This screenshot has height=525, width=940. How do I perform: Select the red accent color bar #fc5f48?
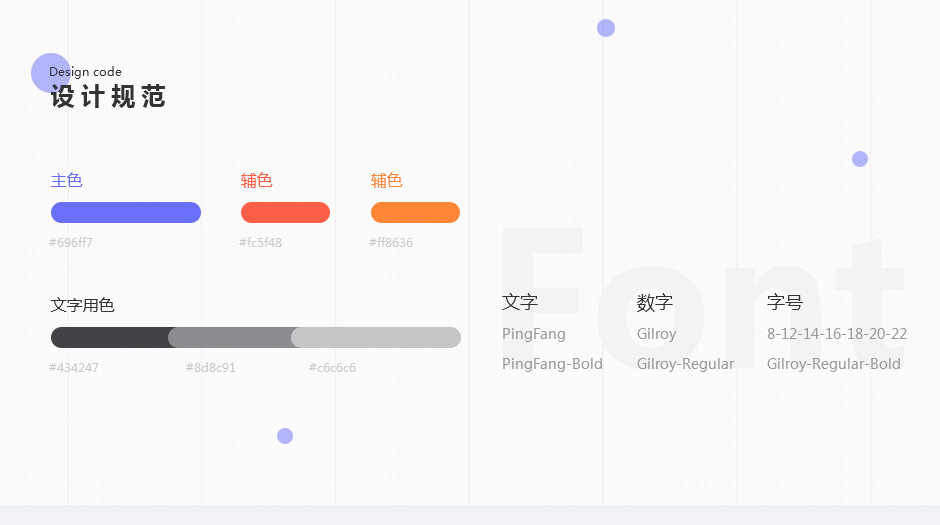point(285,212)
